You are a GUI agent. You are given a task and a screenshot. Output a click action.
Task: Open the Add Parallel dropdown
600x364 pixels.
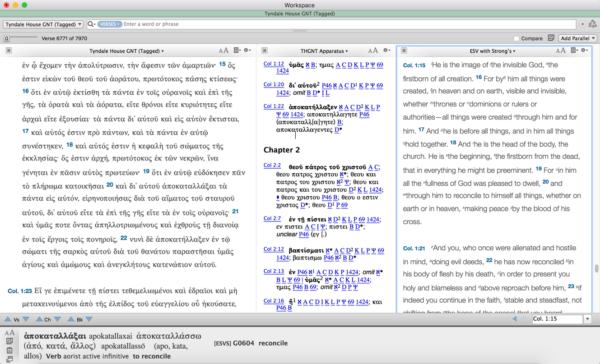point(577,38)
